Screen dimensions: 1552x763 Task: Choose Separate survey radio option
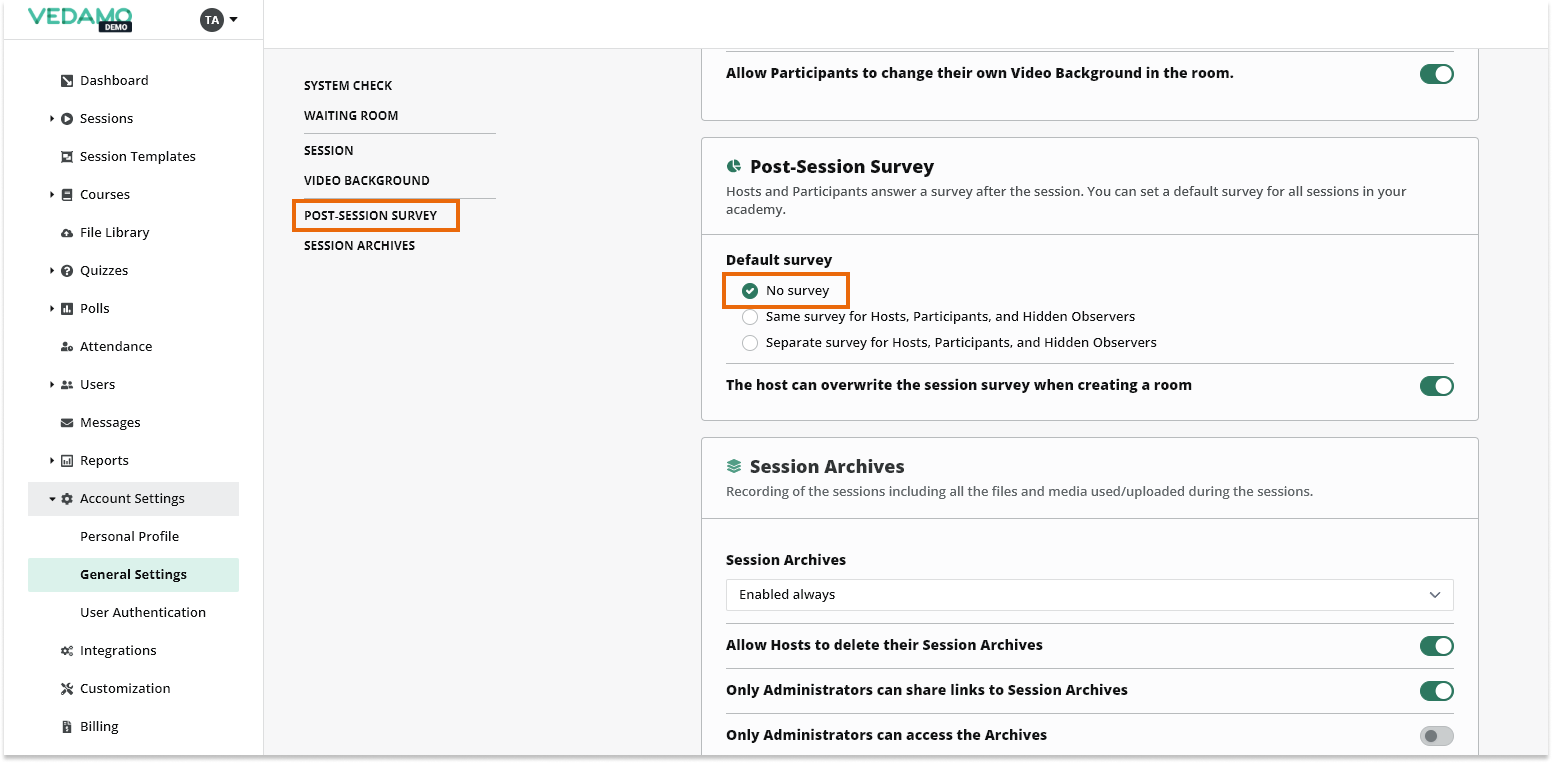pos(750,343)
